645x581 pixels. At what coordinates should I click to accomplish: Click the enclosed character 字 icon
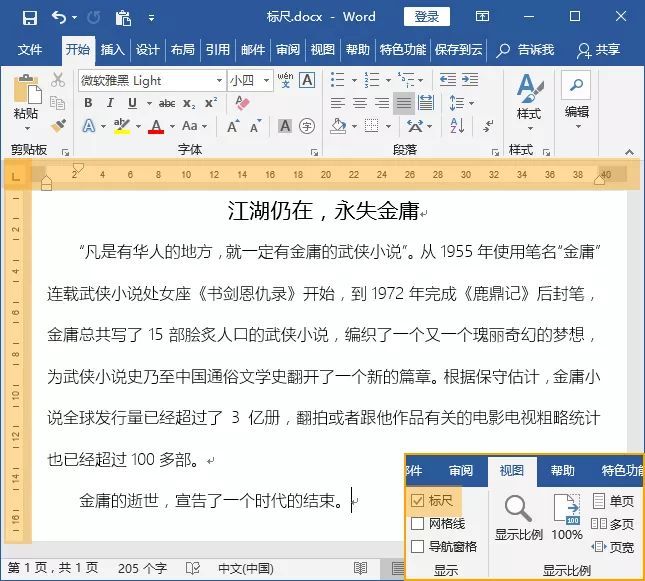coord(307,126)
